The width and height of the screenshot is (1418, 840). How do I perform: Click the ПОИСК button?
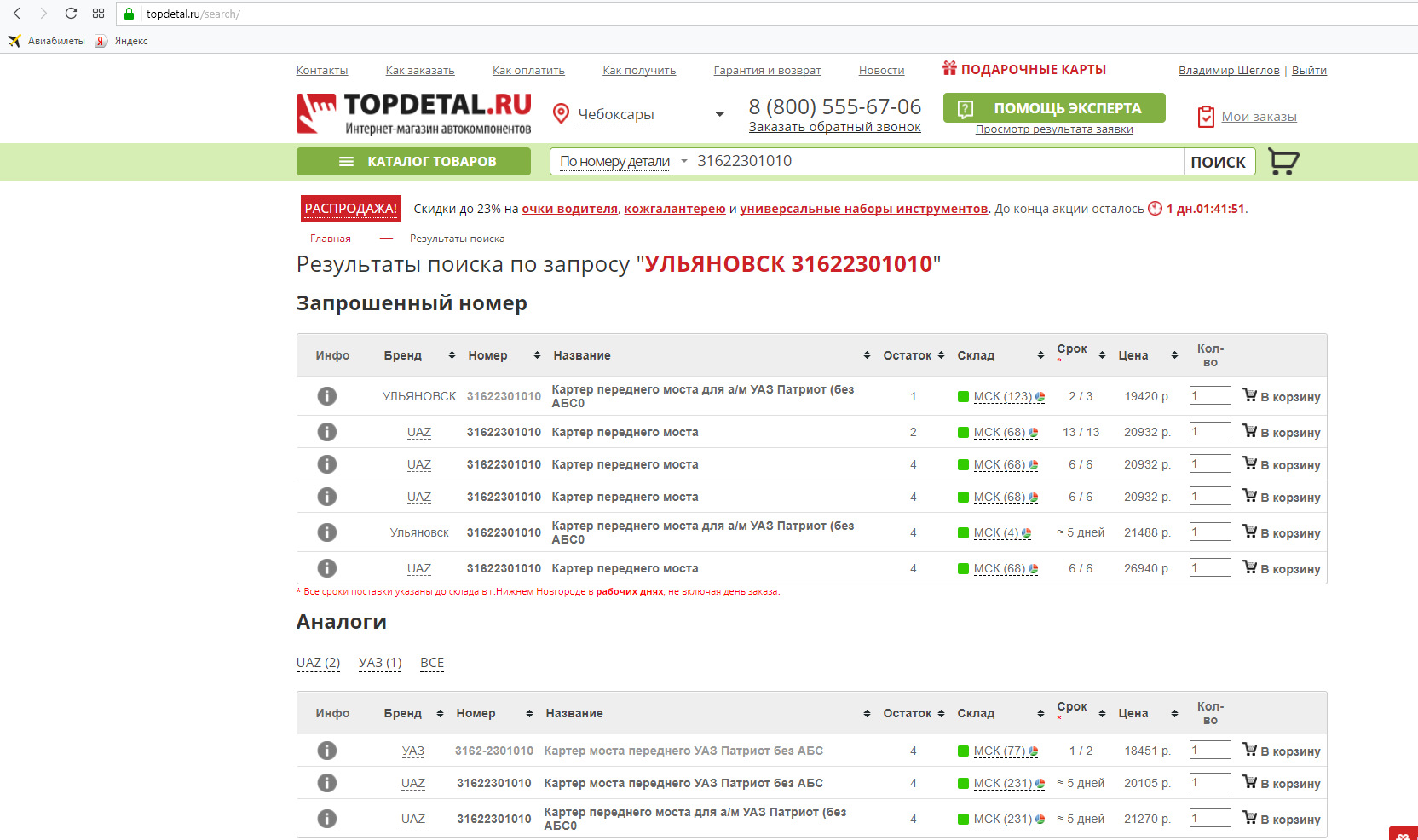click(1219, 161)
